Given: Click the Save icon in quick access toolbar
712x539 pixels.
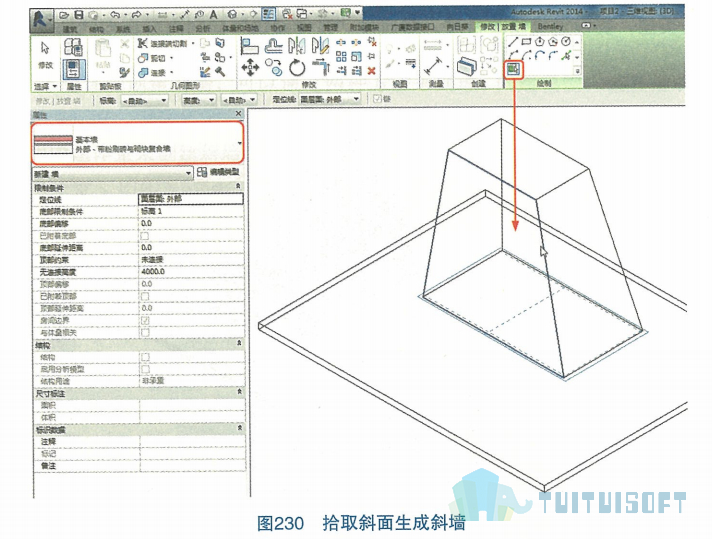Looking at the screenshot, I should pyautogui.click(x=79, y=15).
